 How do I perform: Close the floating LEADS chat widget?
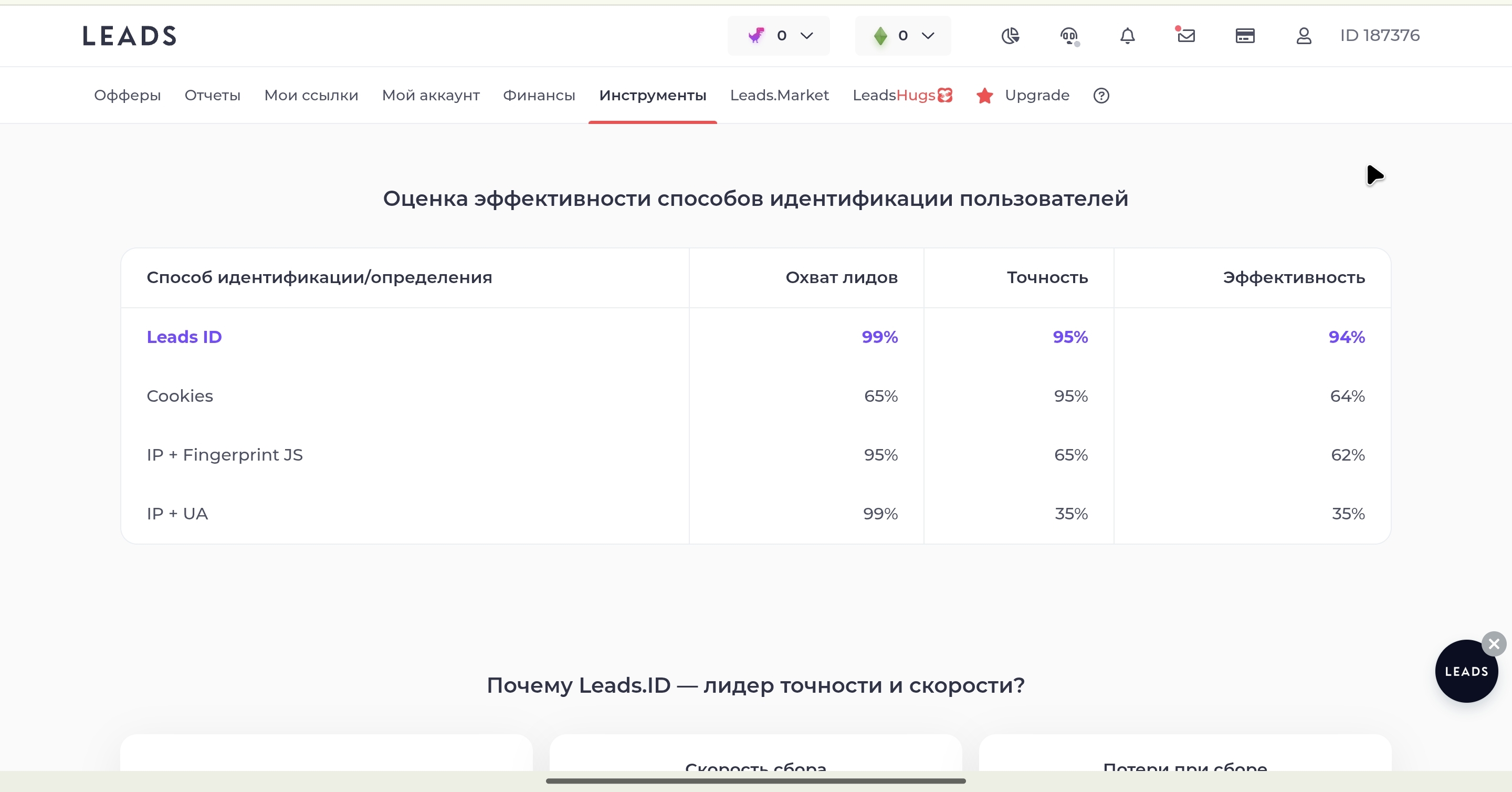click(x=1494, y=644)
